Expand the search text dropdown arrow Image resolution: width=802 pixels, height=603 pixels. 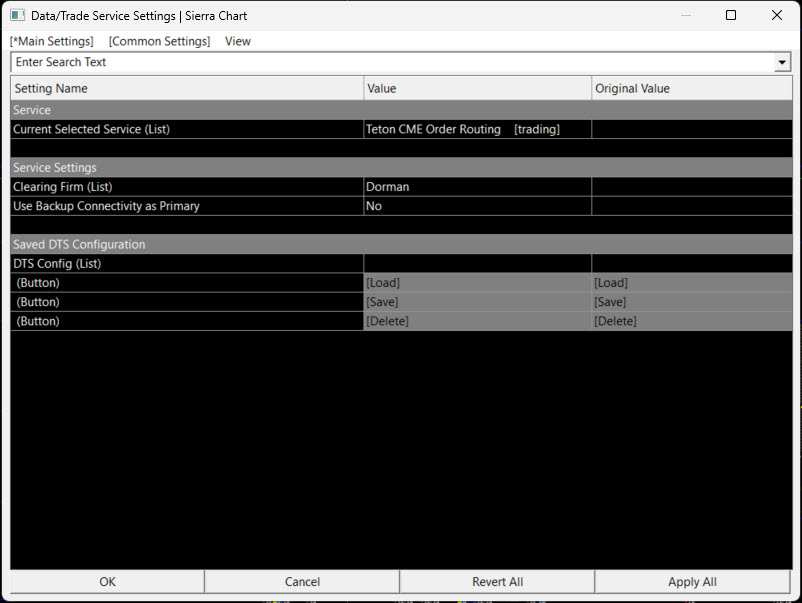coord(782,63)
